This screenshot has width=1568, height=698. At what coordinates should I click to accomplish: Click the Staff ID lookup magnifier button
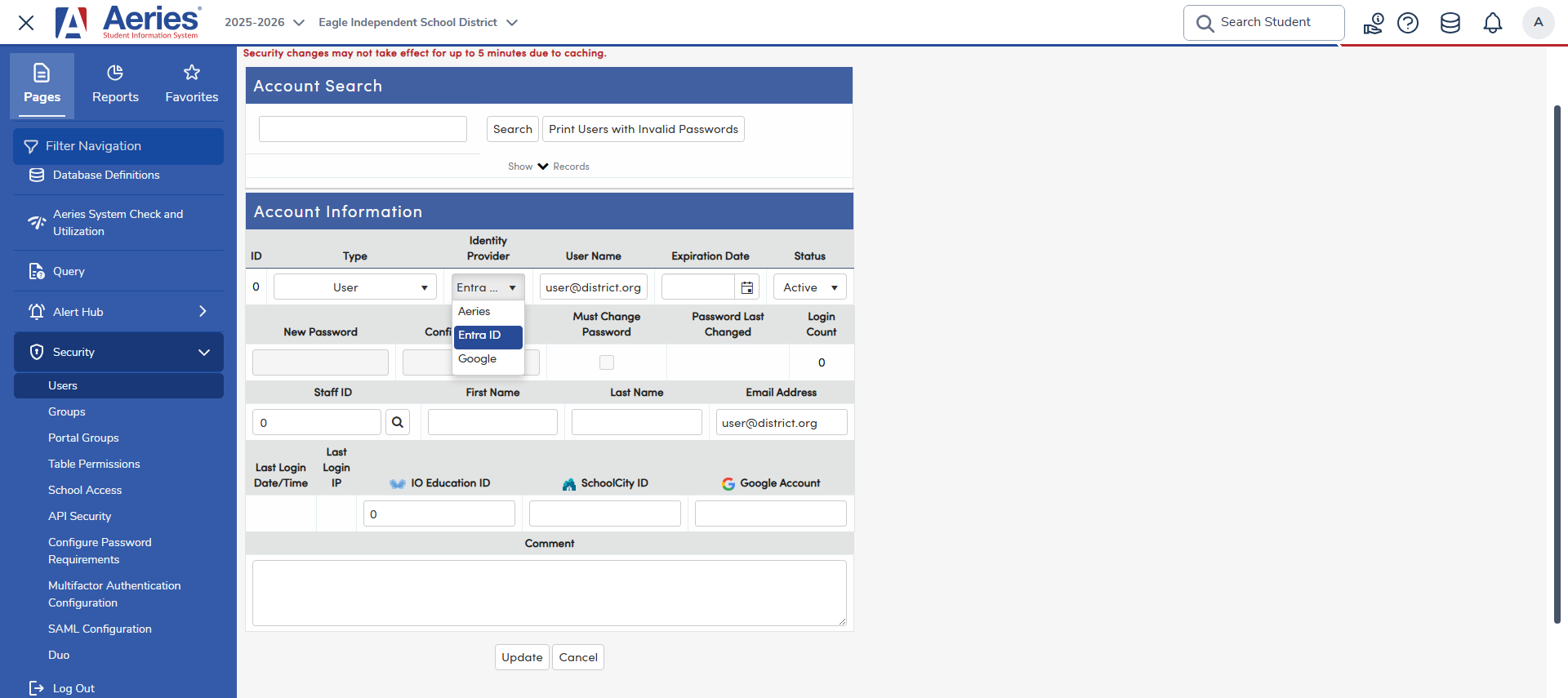[398, 422]
